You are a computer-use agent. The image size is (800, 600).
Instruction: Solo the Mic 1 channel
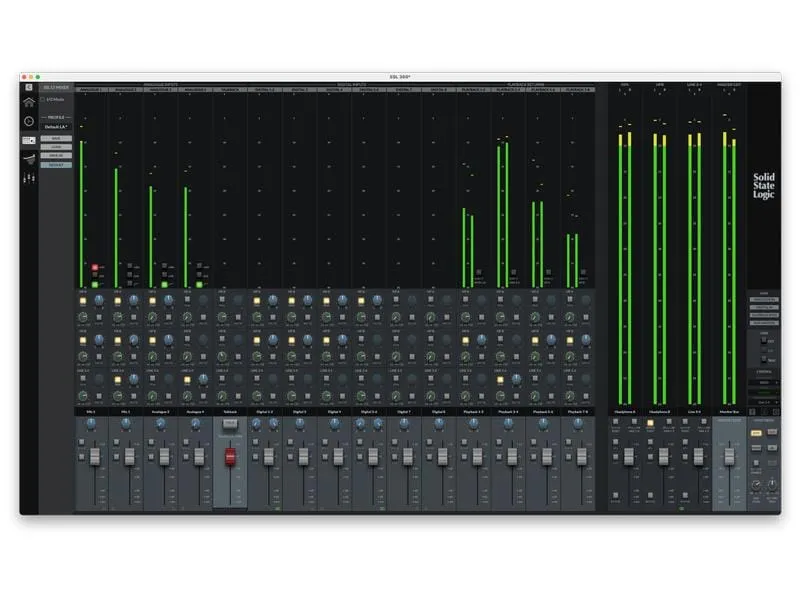tap(82, 442)
